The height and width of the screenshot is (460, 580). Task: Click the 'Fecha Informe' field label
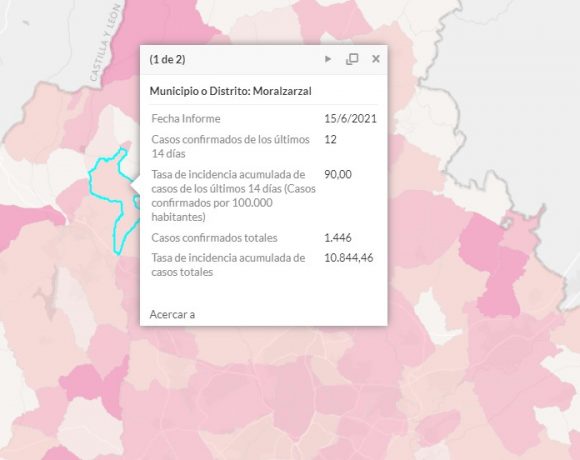coord(186,119)
